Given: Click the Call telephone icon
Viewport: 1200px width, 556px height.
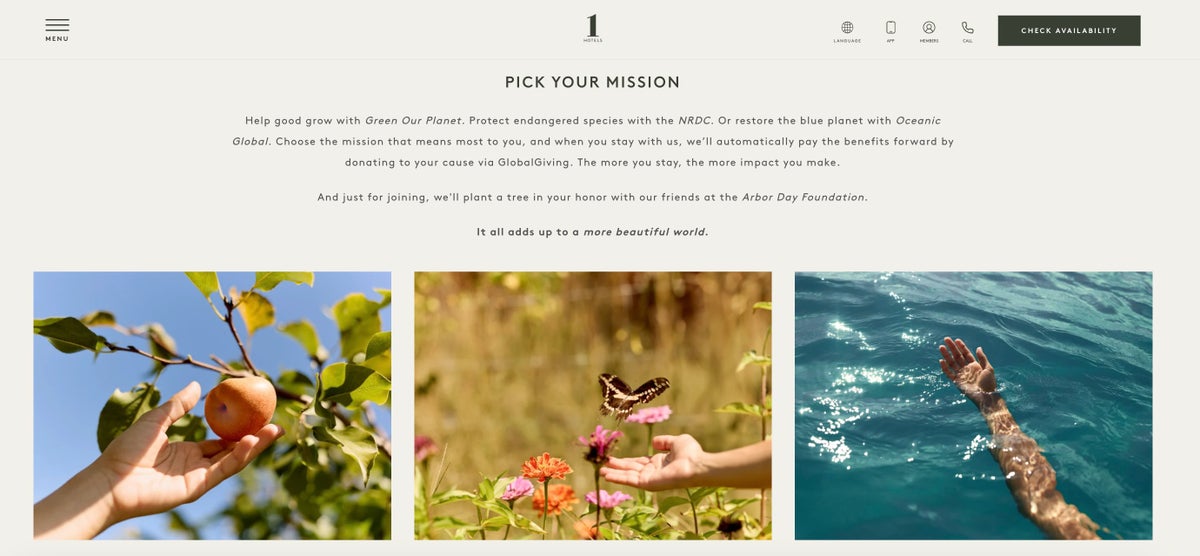Looking at the screenshot, I should 967,28.
